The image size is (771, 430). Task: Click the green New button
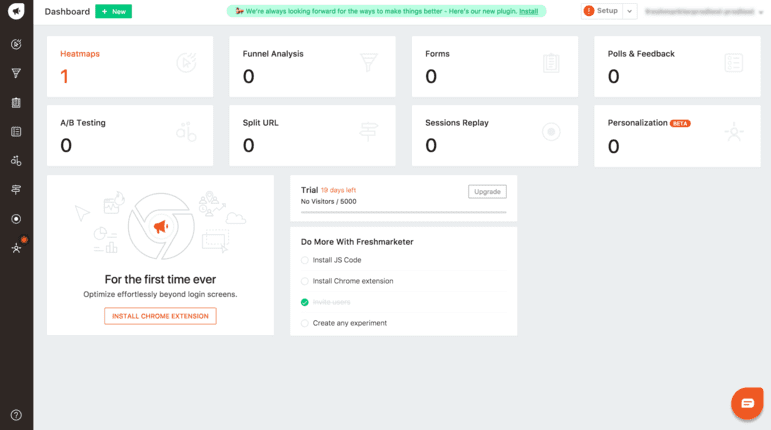point(114,11)
